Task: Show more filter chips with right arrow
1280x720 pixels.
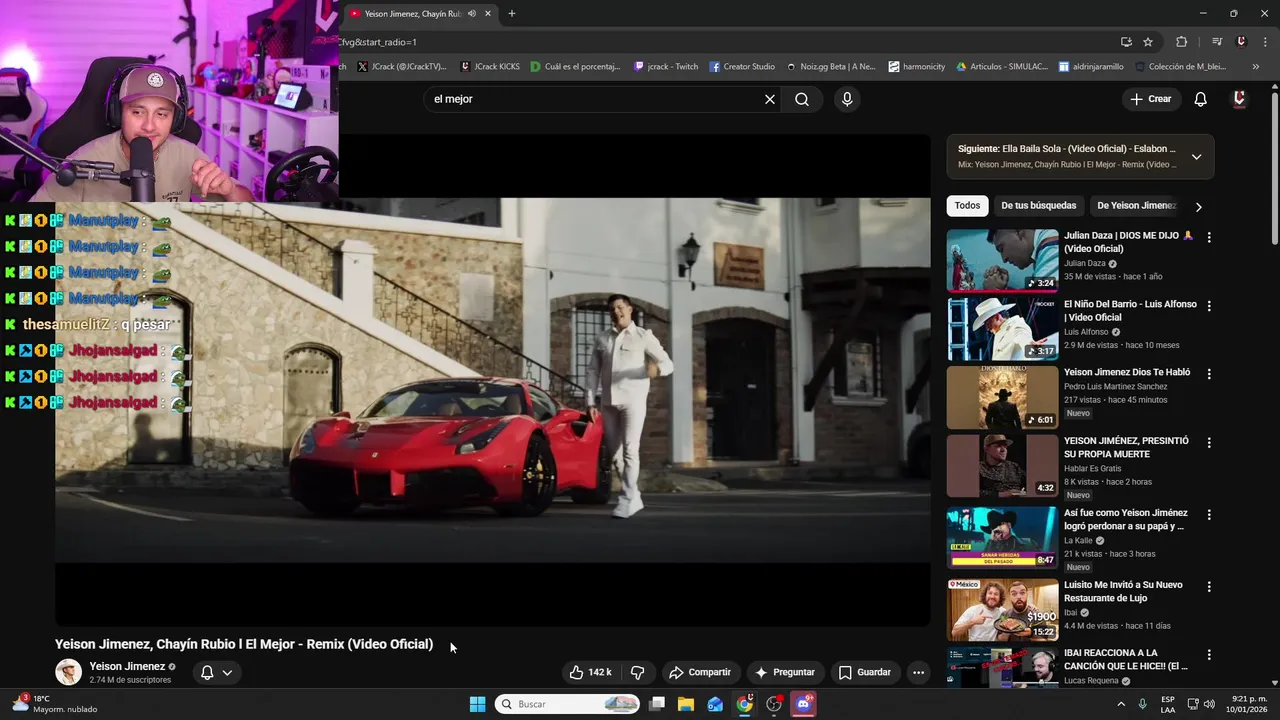Action: (1198, 206)
